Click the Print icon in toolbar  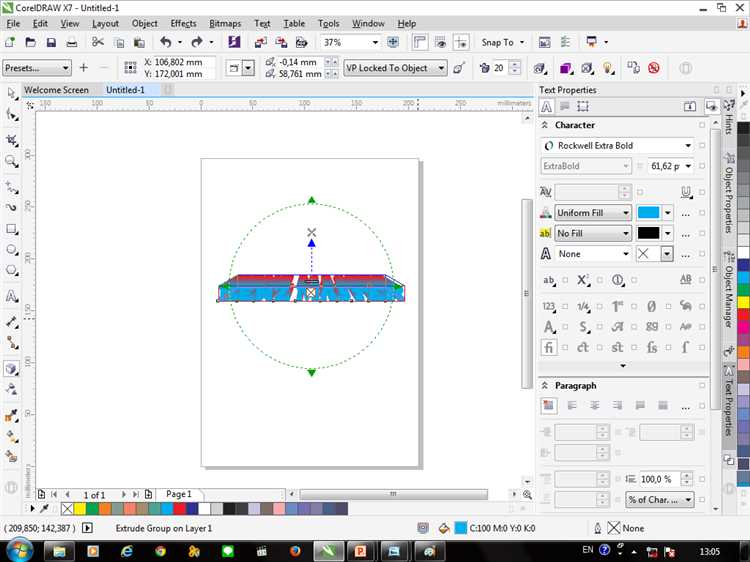(71, 42)
